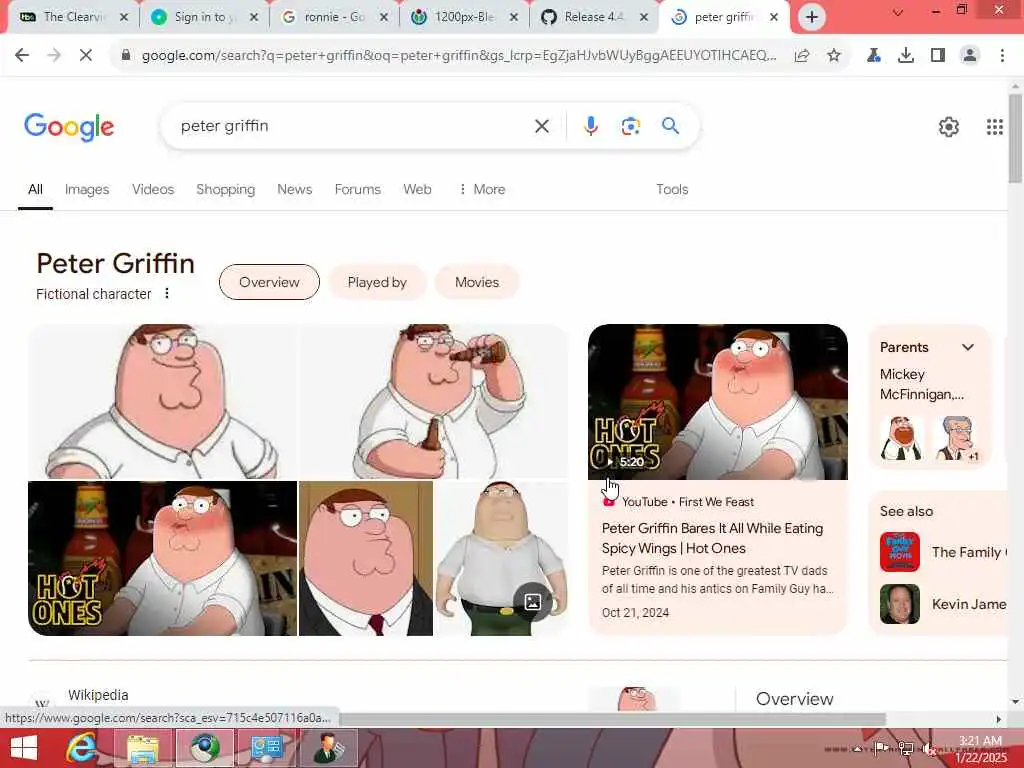Click the address bar URL
The image size is (1024, 768).
click(x=458, y=56)
